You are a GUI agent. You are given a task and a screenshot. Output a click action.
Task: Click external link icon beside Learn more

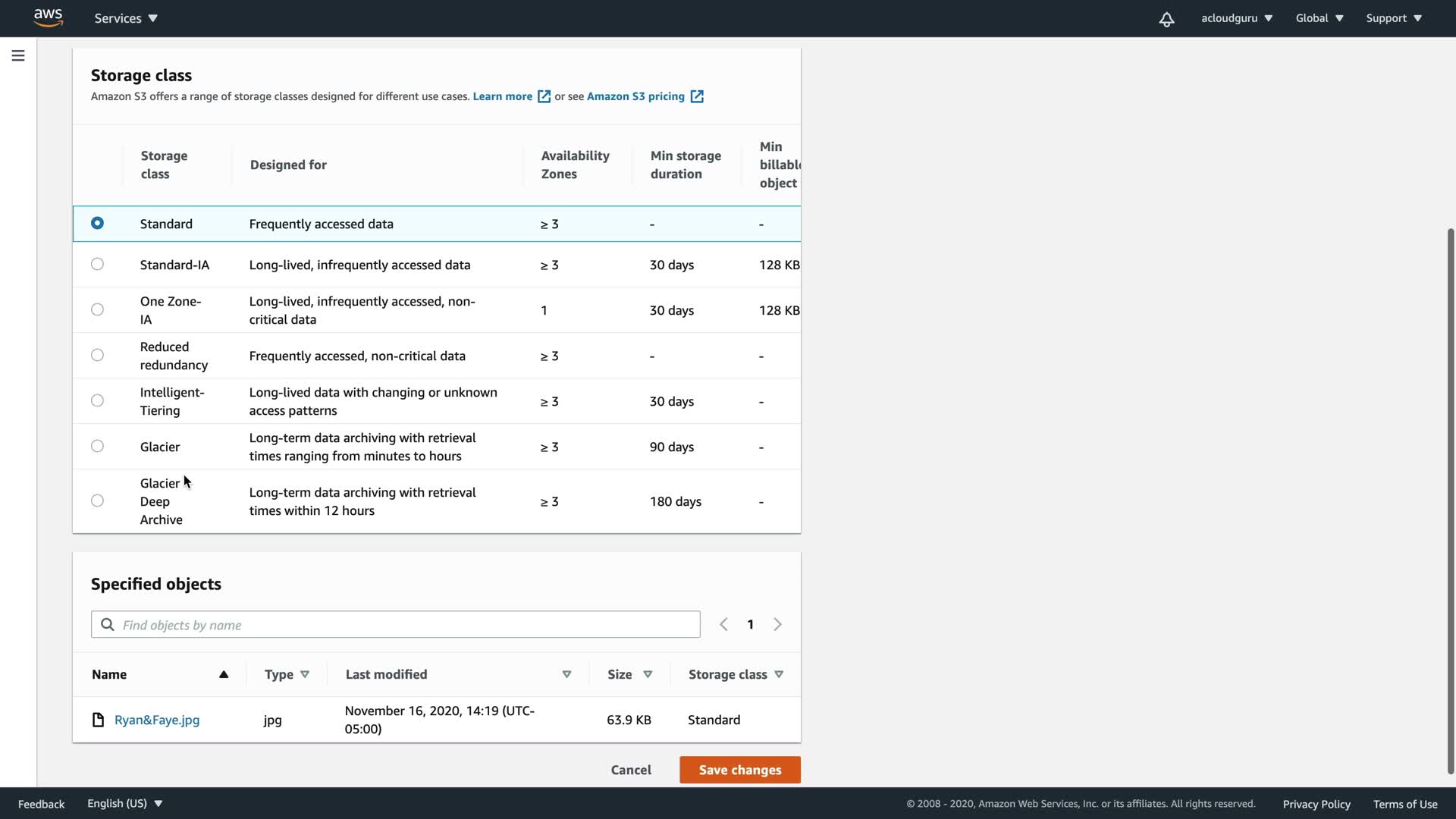(x=544, y=96)
